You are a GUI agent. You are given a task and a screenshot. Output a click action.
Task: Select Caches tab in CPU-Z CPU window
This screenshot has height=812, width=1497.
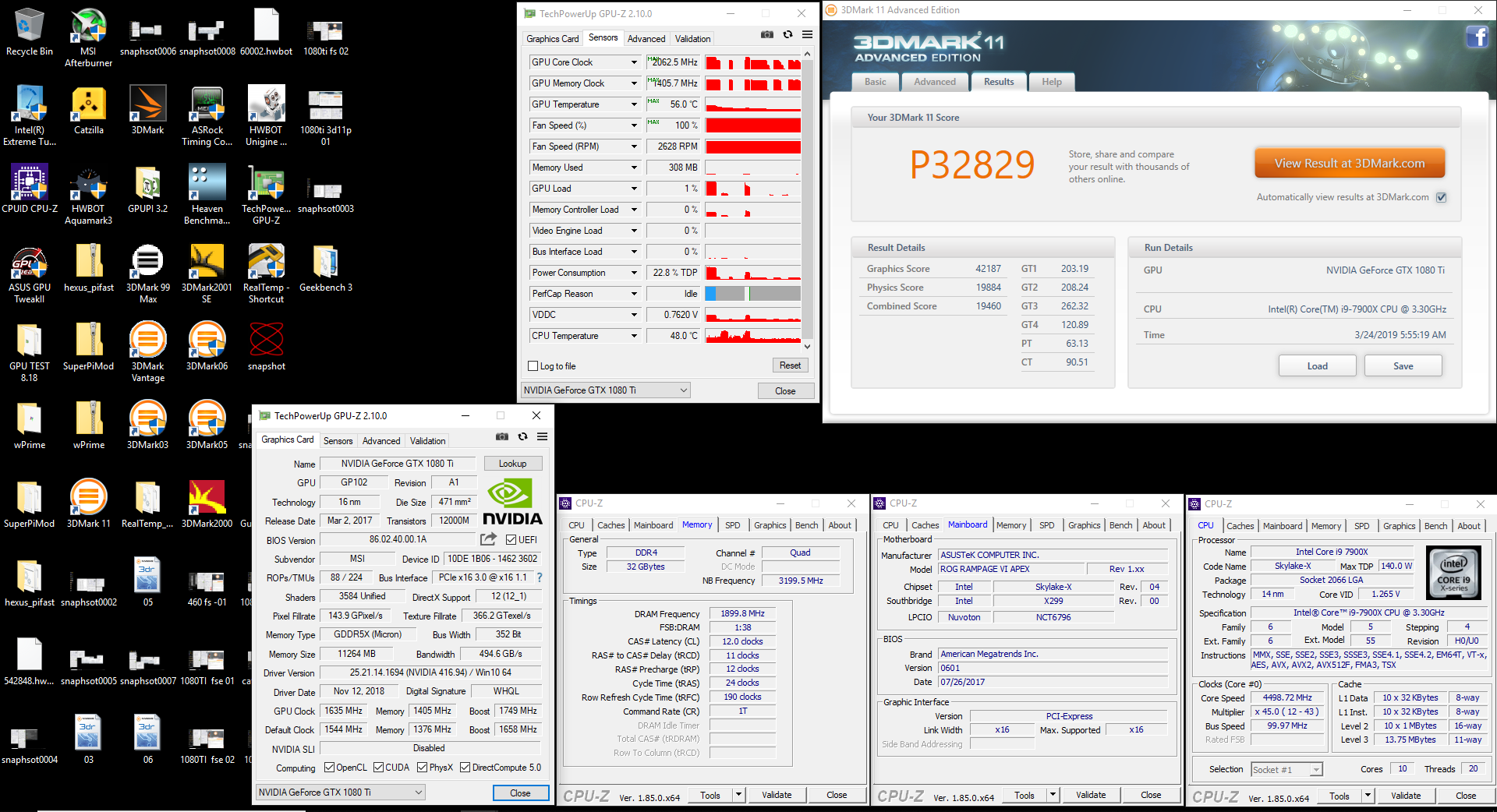point(1240,526)
